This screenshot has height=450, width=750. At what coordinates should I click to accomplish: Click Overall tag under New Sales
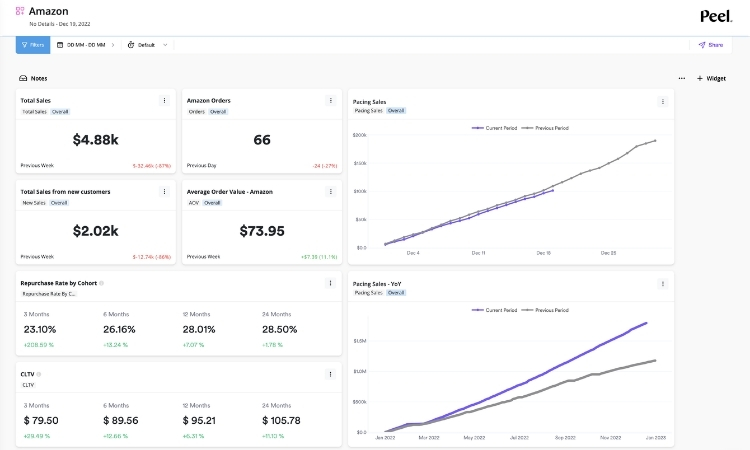pyautogui.click(x=59, y=203)
